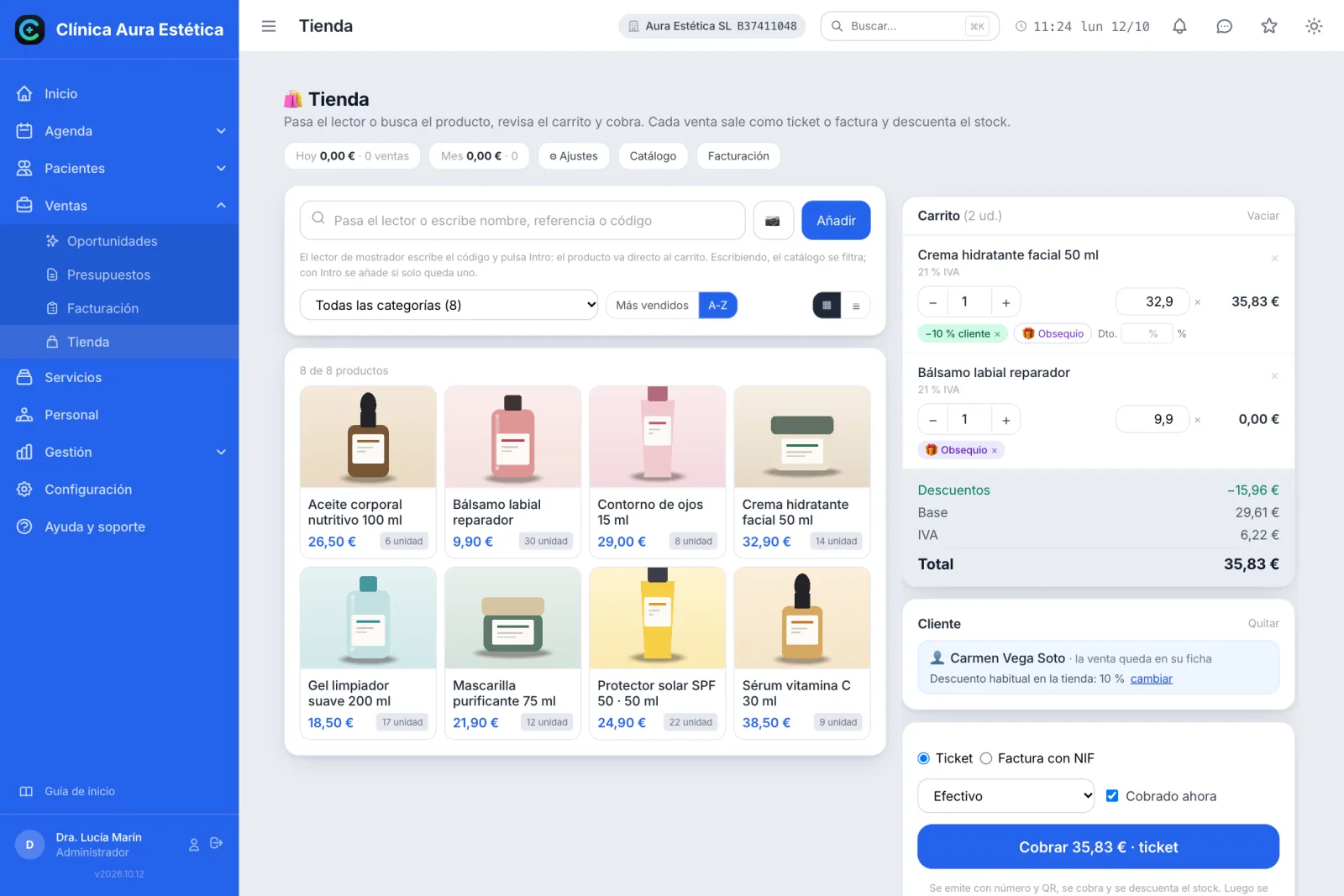Click the cambiar discount link
The image size is (1344, 896).
[1151, 679]
